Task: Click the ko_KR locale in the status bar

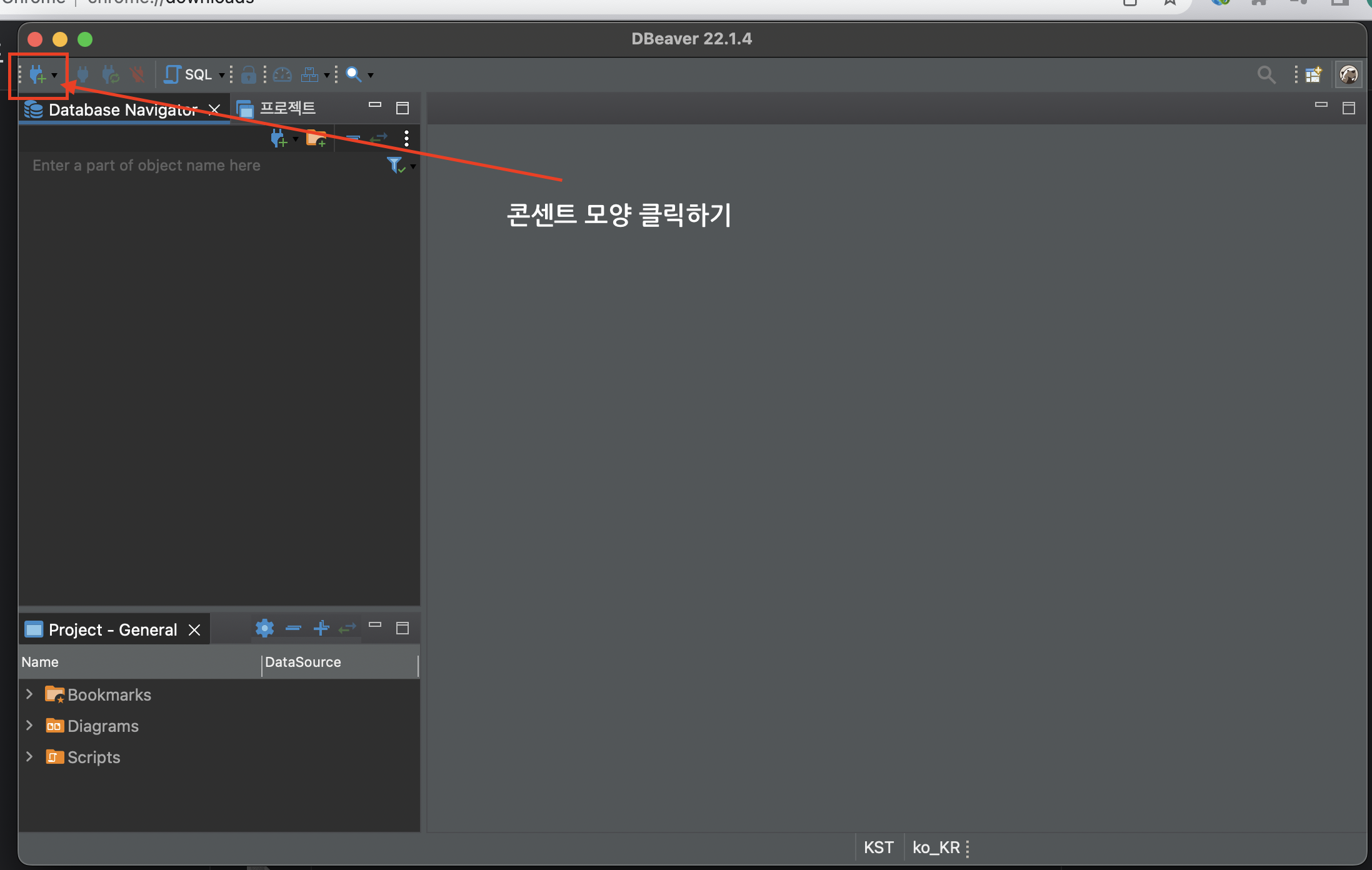Action: coord(935,847)
